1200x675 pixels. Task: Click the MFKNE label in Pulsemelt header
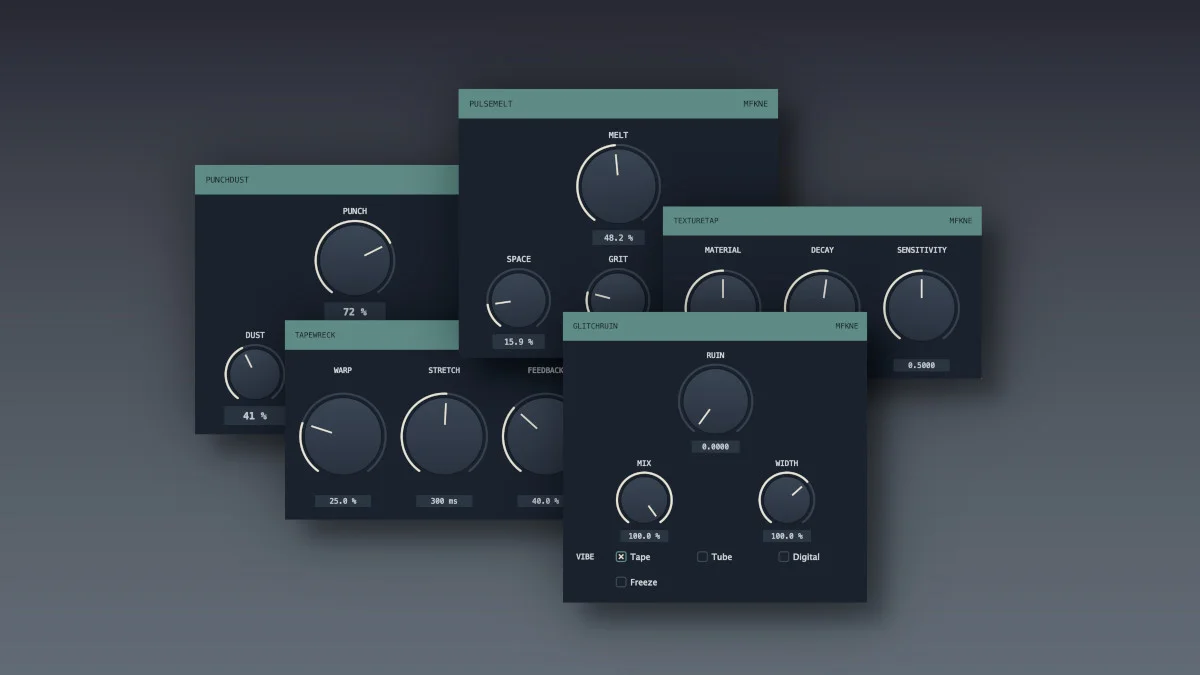(755, 104)
